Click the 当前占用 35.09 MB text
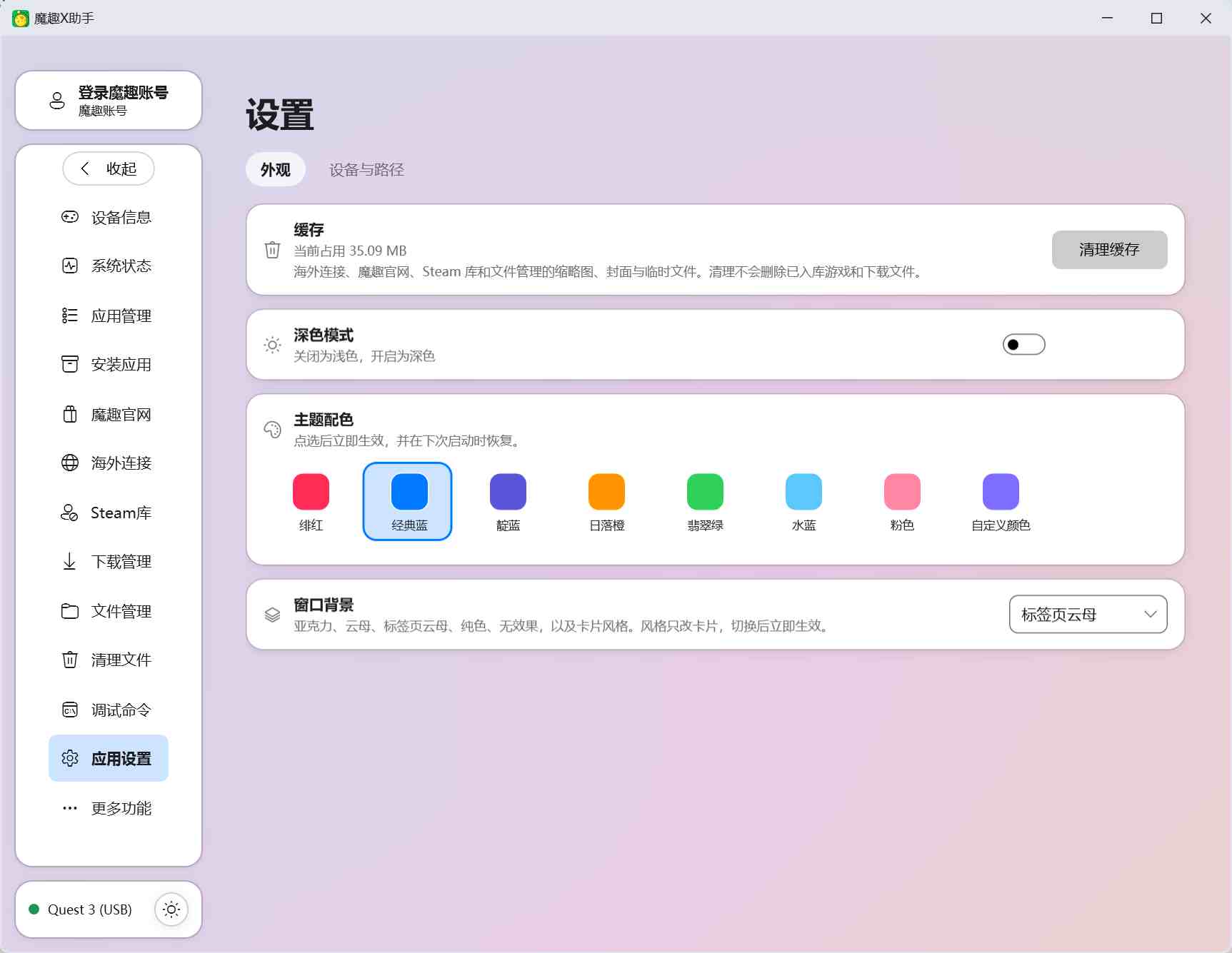1232x953 pixels. (350, 251)
